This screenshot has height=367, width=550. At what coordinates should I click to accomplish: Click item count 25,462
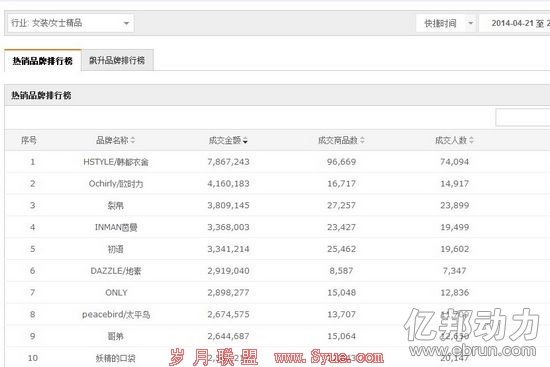pos(342,249)
